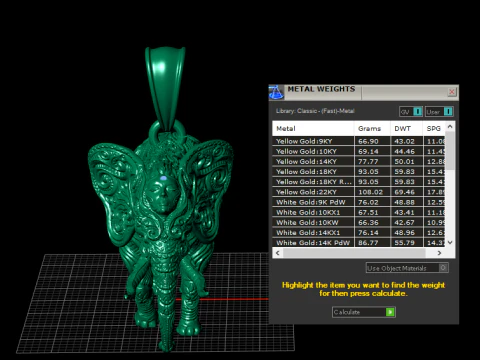Screen dimensions: 480x360
Task: Select the White Gold:14KX1 row
Action: (359, 233)
